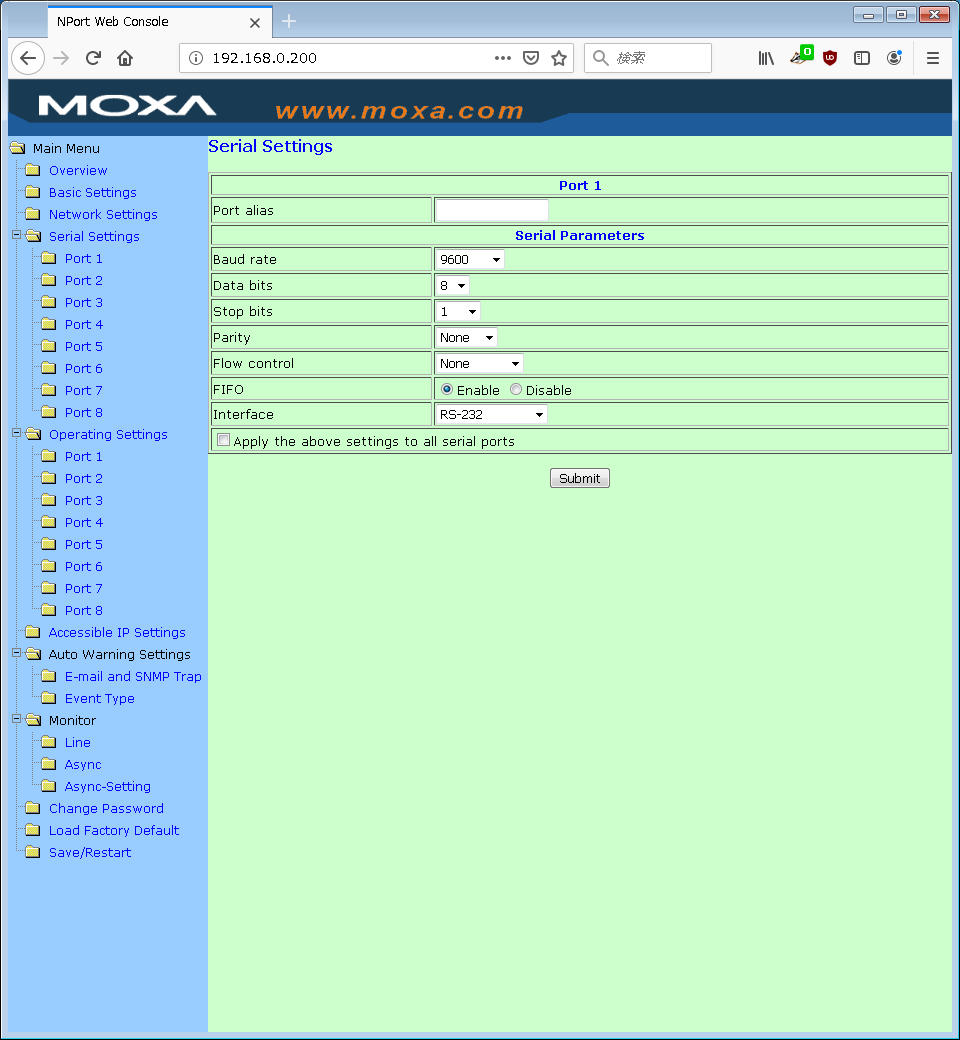Screen dimensions: 960x1040
Task: Open the Operating Settings menu link
Action: (108, 434)
